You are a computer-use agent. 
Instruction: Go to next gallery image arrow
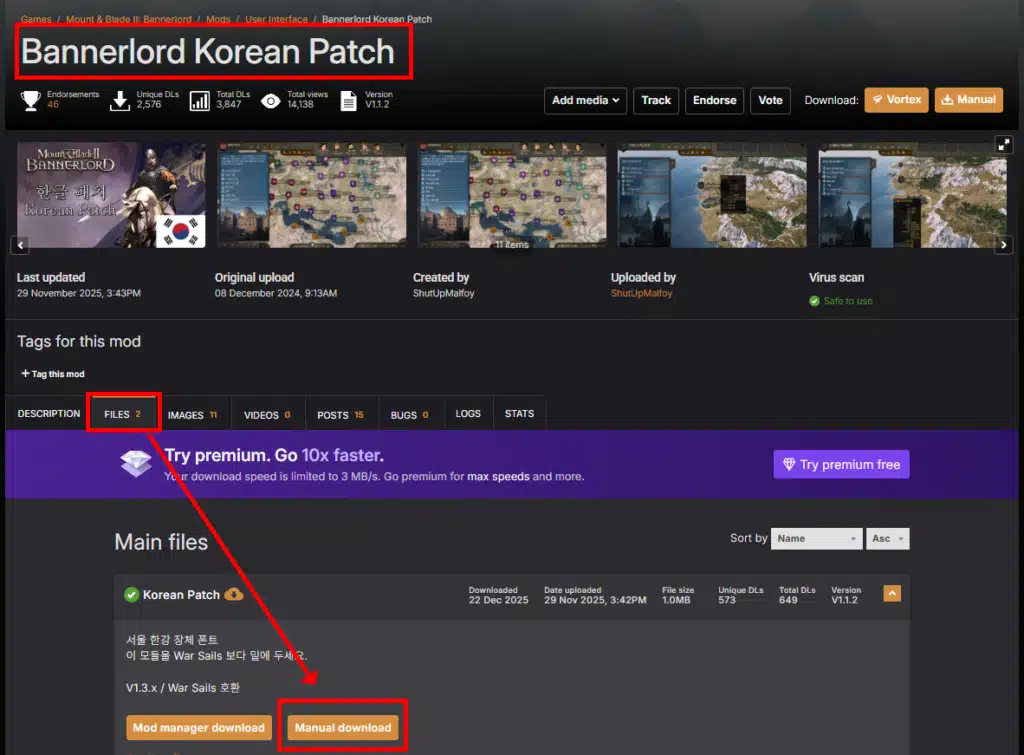(x=1004, y=245)
